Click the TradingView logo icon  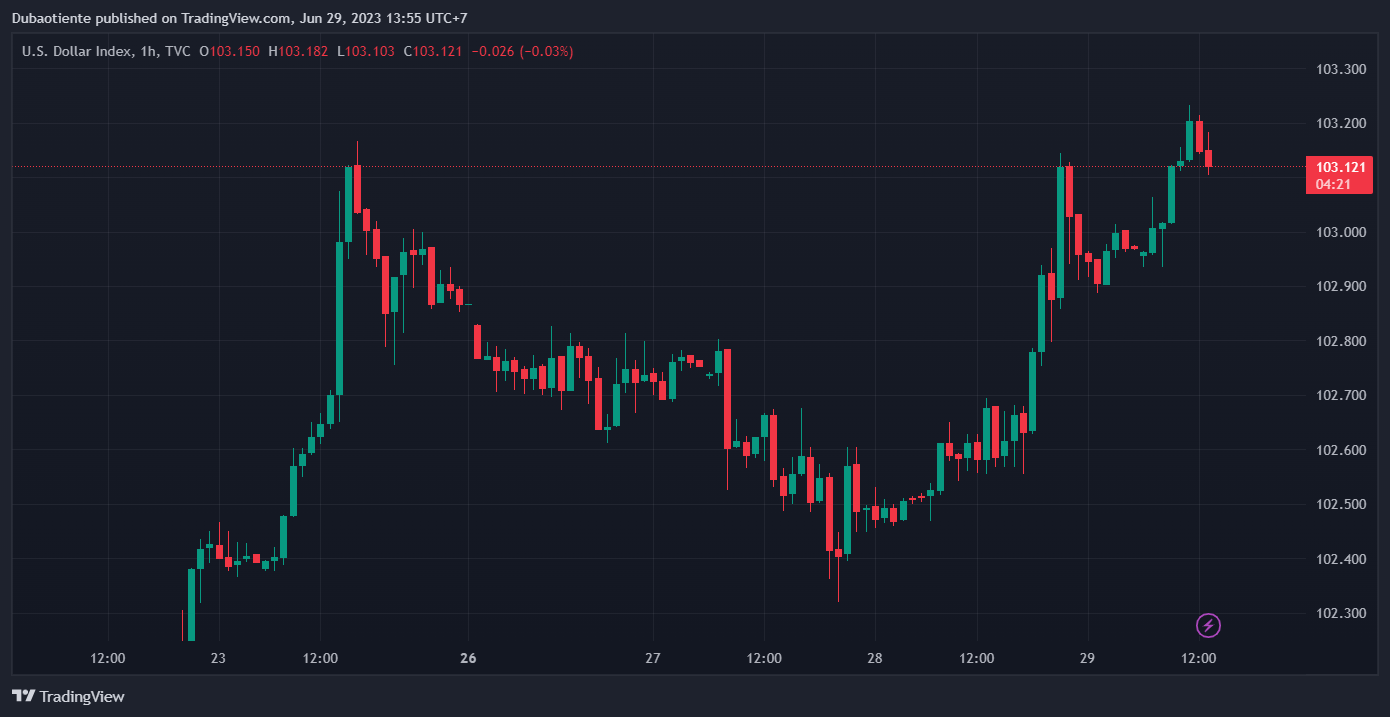point(24,696)
